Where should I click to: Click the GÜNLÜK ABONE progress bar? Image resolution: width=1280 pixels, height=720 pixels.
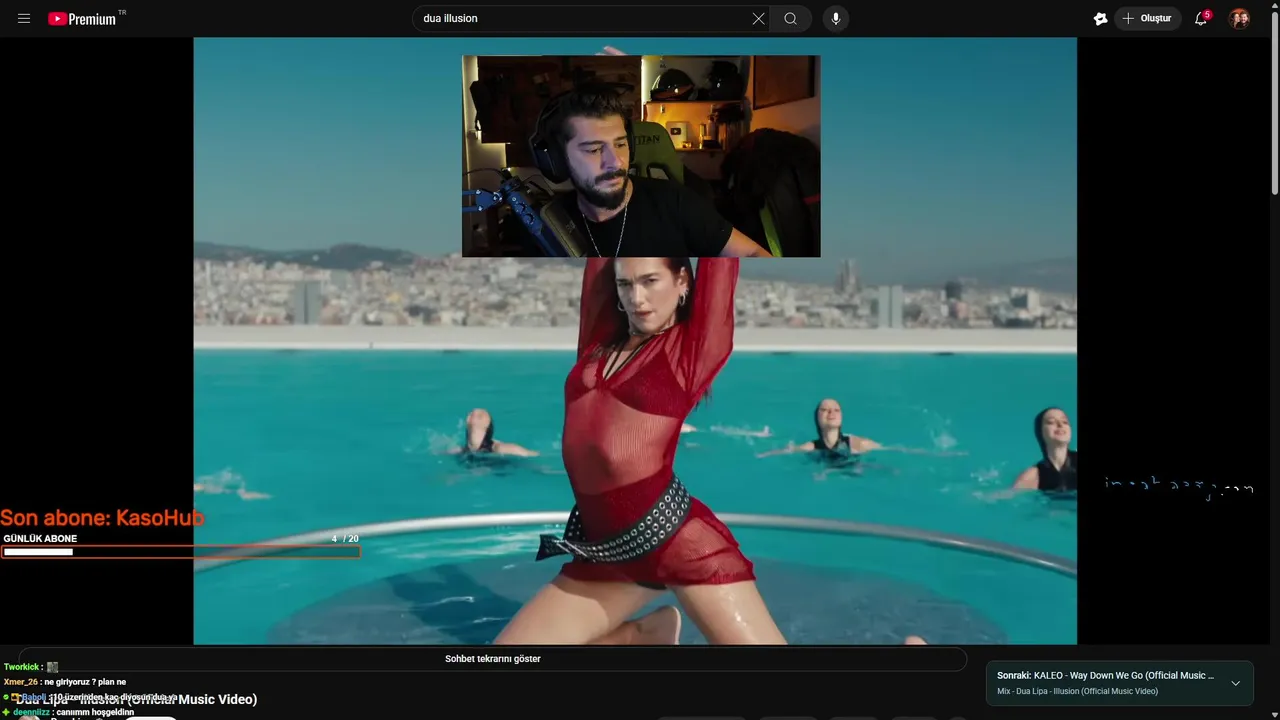[x=180, y=552]
